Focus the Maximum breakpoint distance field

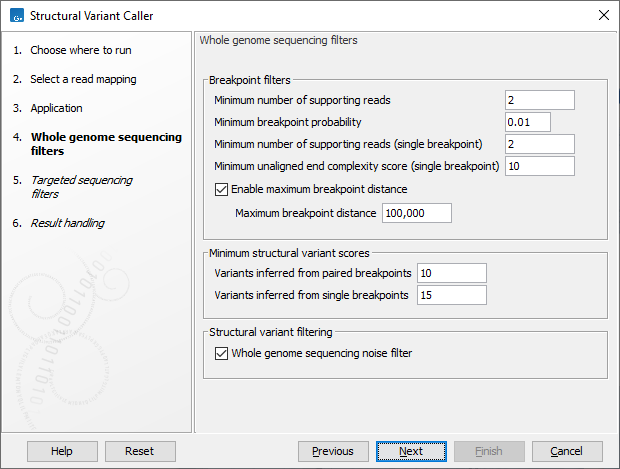(415, 213)
